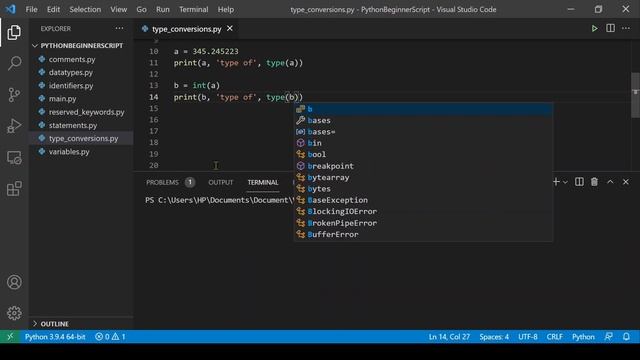This screenshot has height=360, width=640.
Task: Change language mode via Python
Action: click(583, 337)
